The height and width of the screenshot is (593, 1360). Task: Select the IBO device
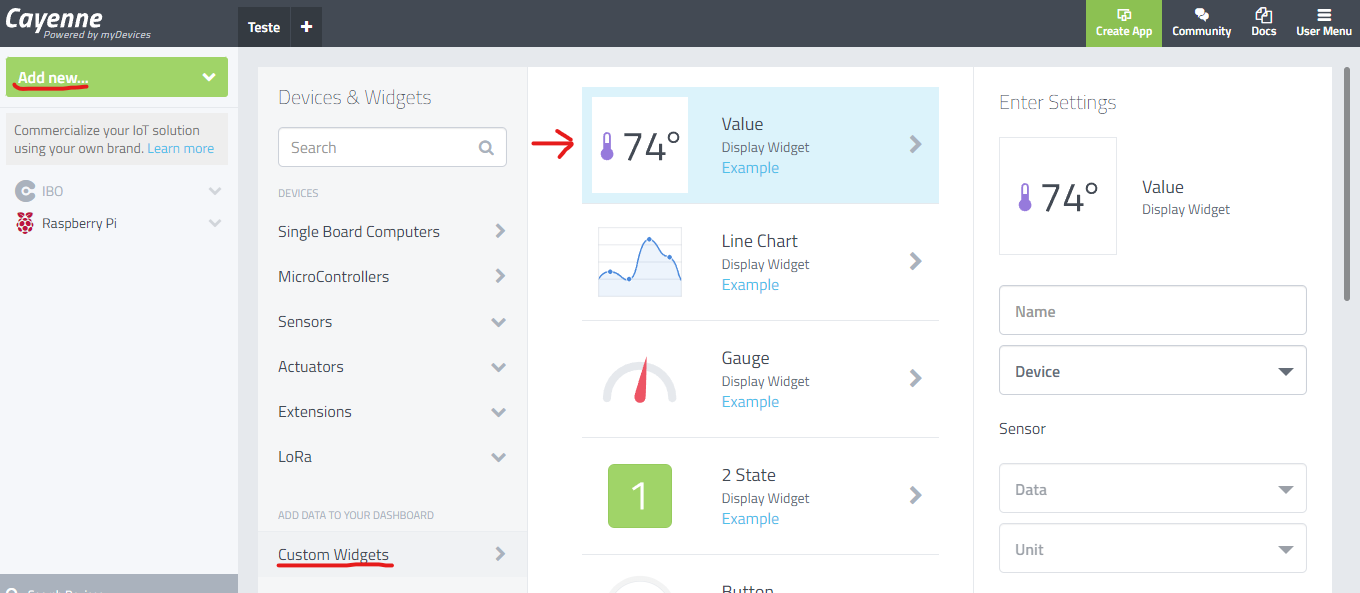pos(53,191)
